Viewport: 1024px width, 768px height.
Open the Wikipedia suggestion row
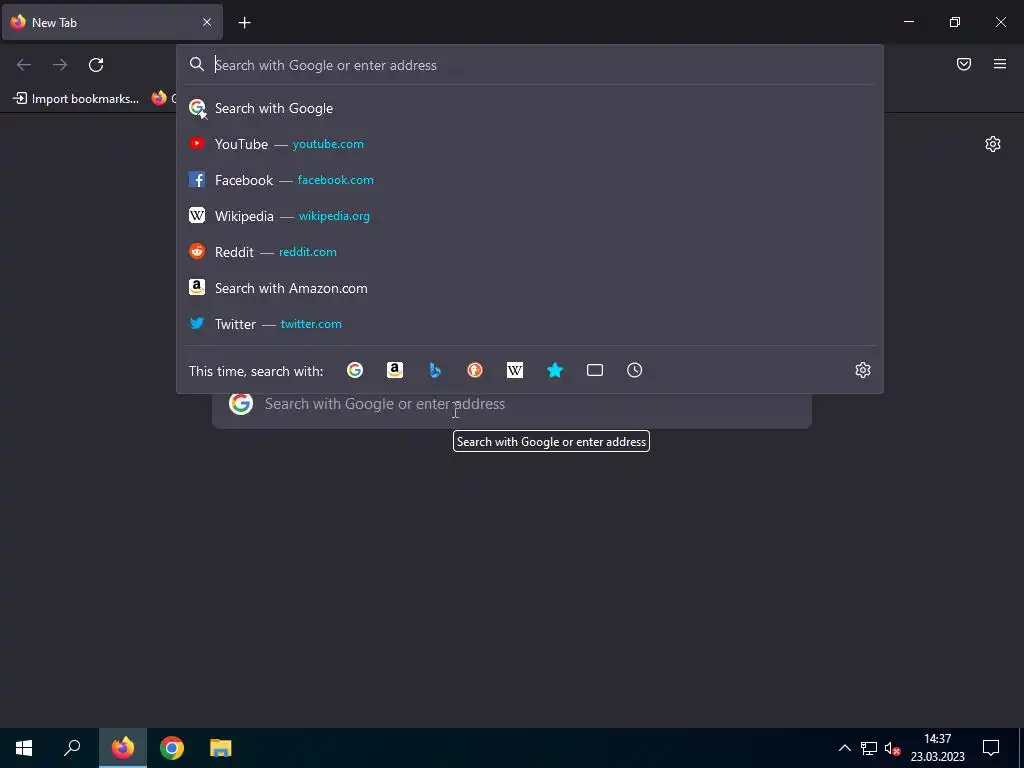[530, 216]
